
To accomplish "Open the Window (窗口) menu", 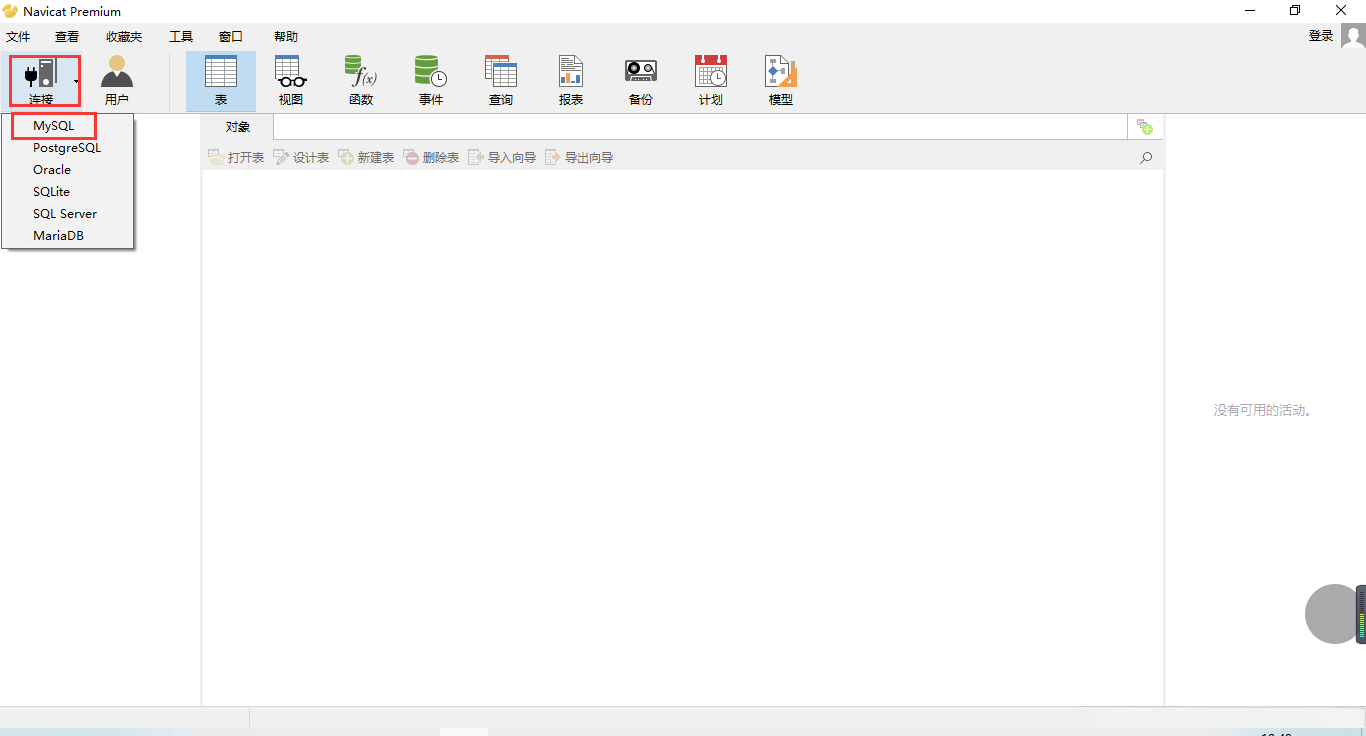I will click(x=231, y=36).
